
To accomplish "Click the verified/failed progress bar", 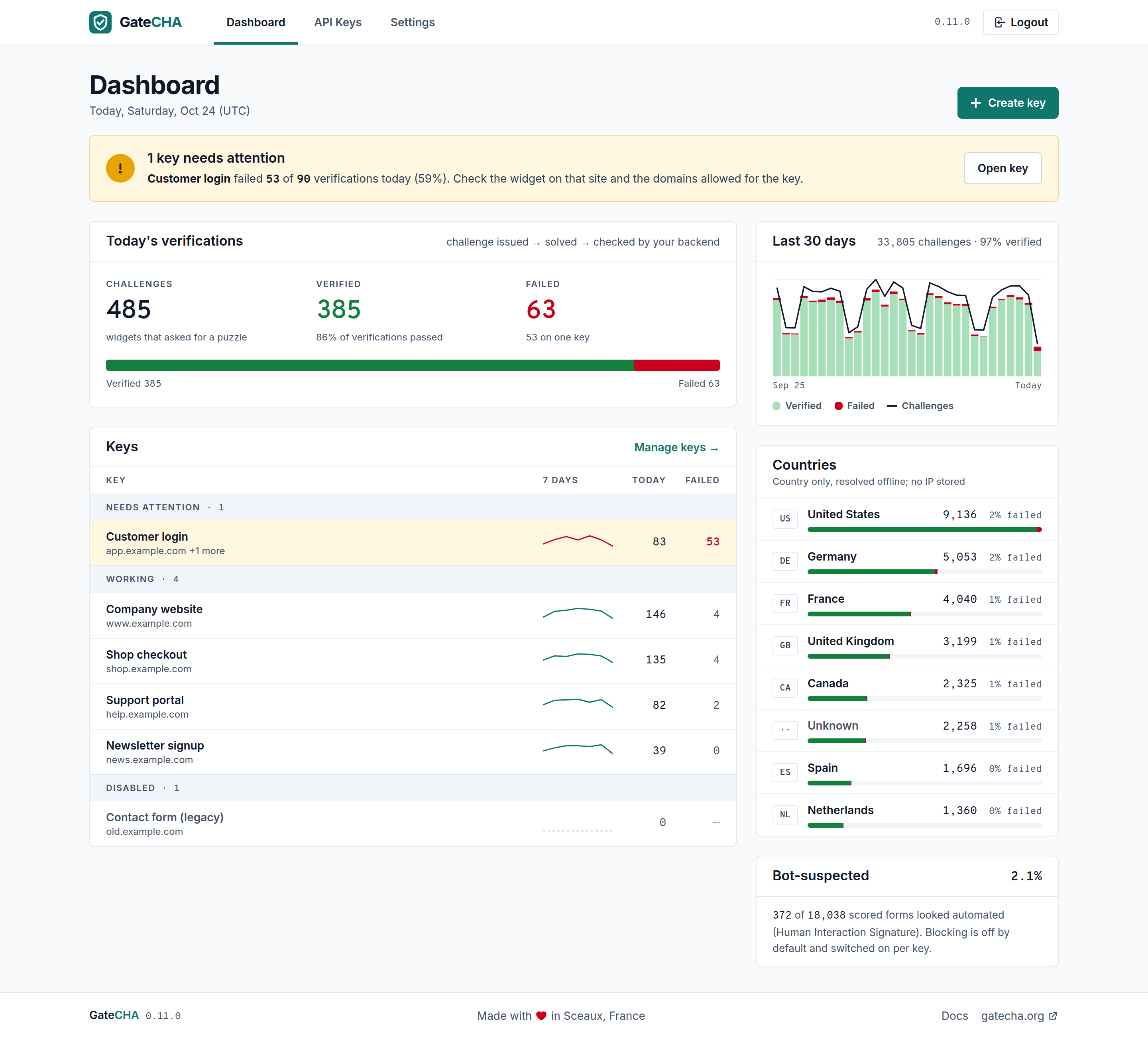I will point(412,365).
